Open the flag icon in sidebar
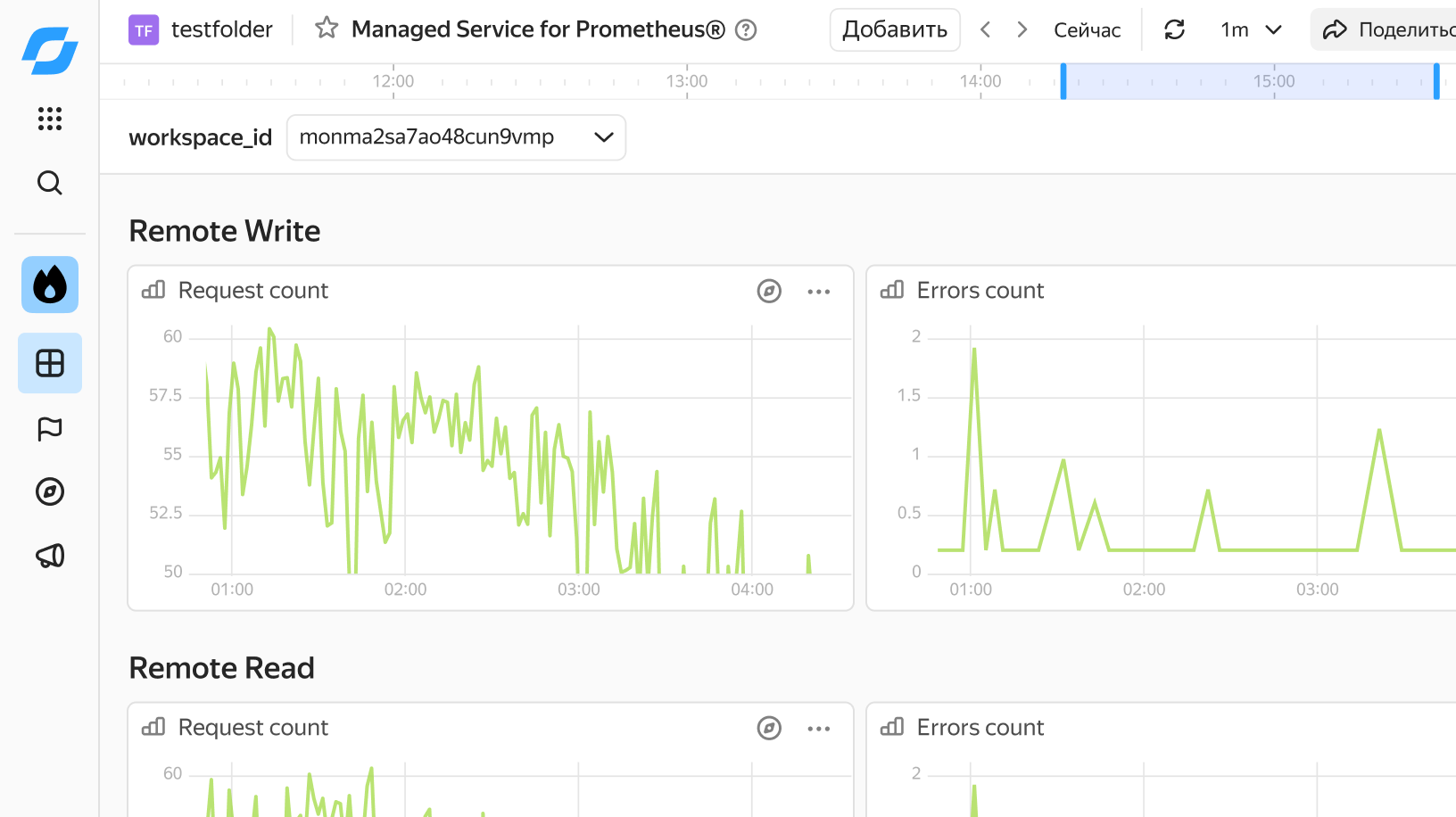This screenshot has height=817, width=1456. pyautogui.click(x=50, y=429)
